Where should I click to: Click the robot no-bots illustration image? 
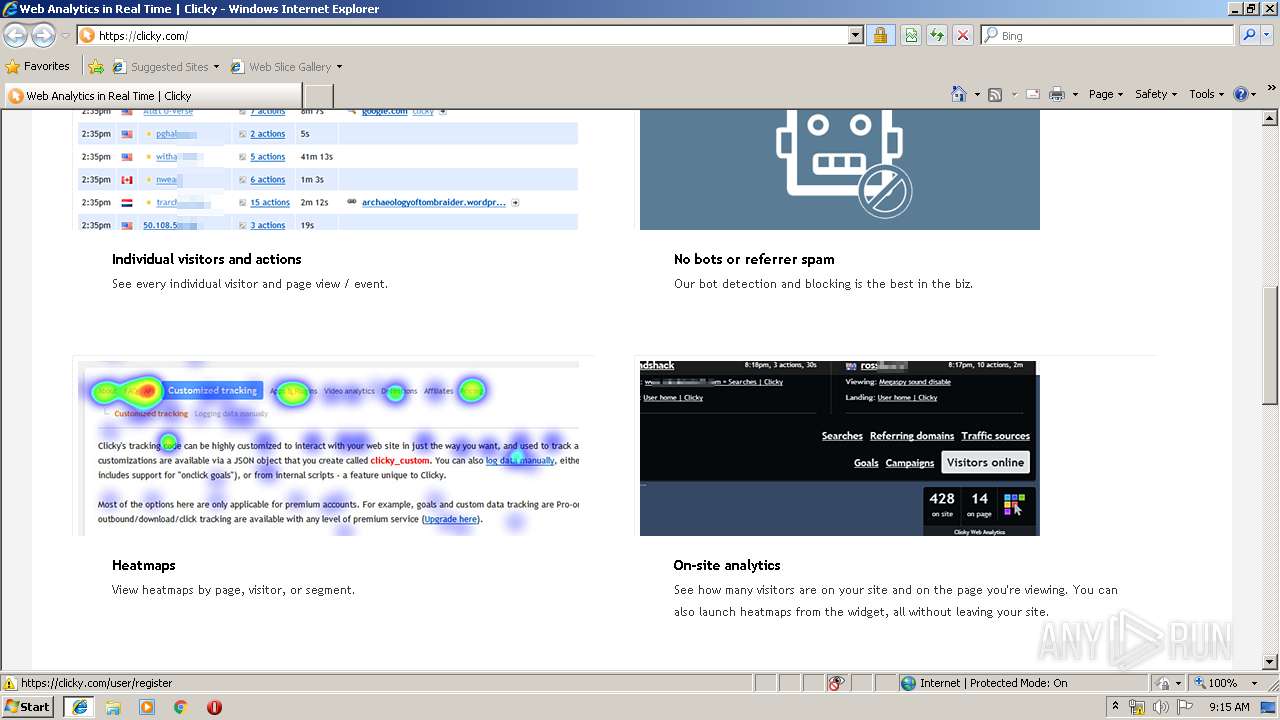point(840,170)
